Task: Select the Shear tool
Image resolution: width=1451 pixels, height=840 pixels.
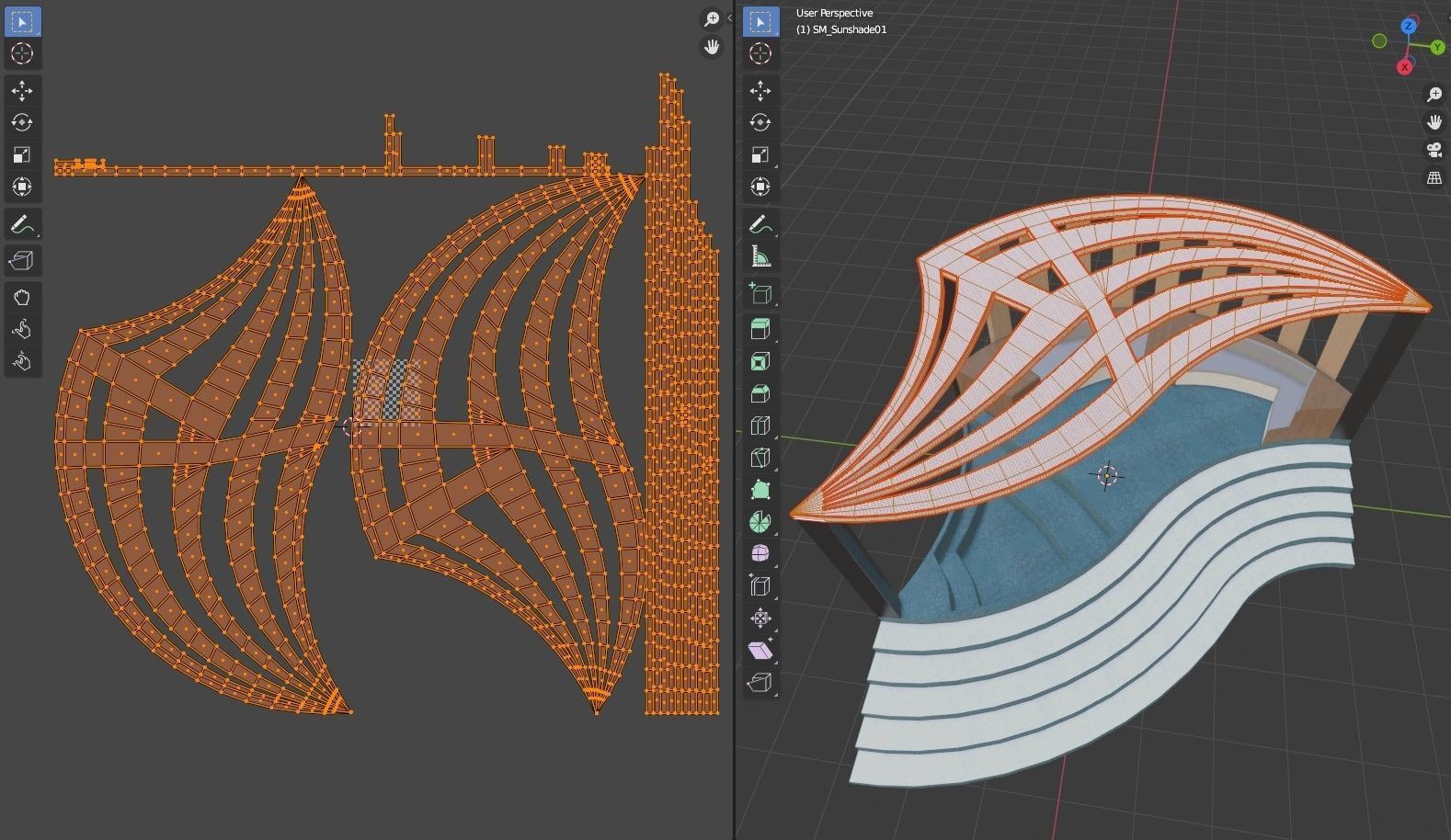Action: [x=760, y=651]
